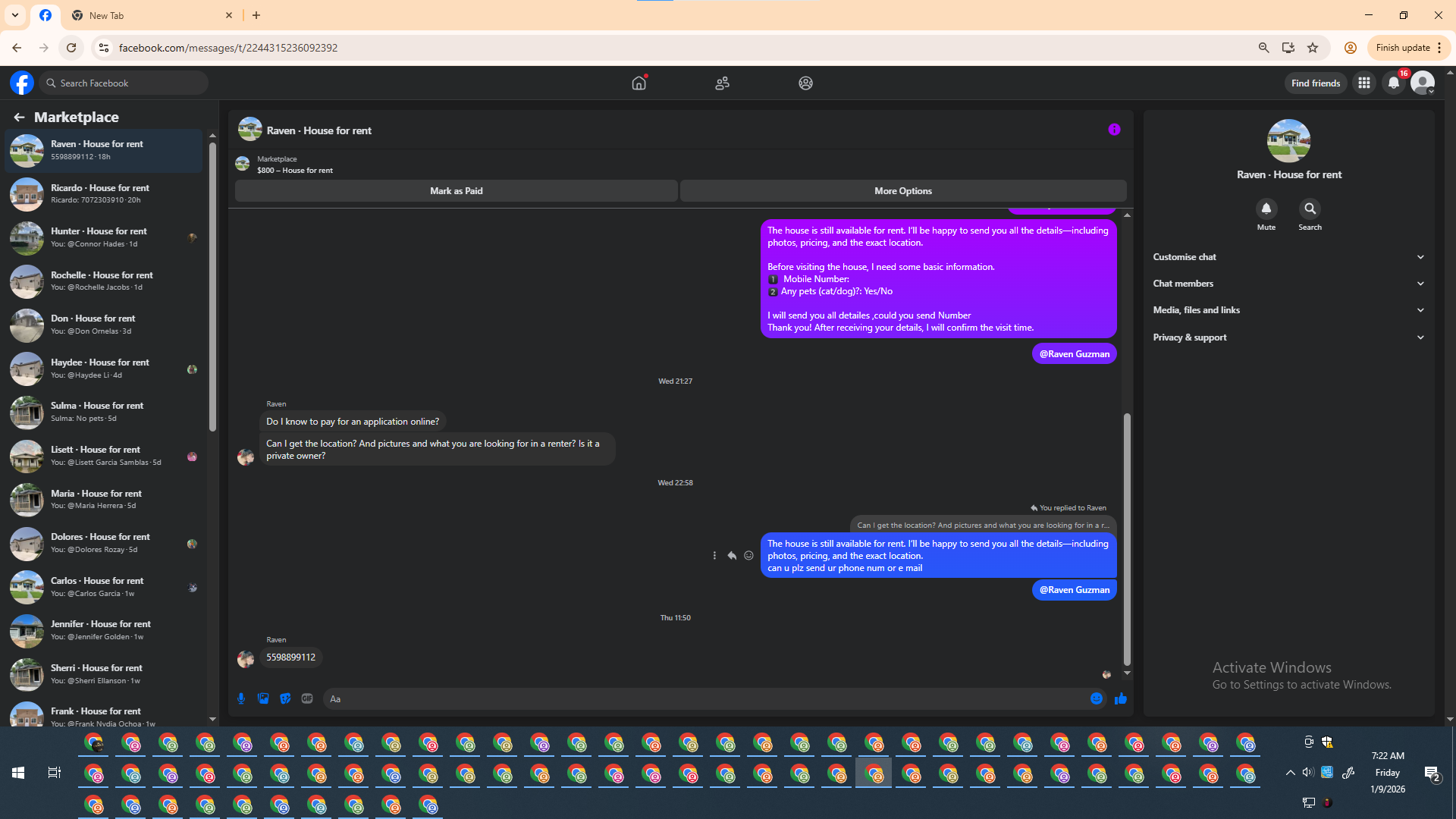1456x819 pixels.
Task: Open Sulma House for rent conversation
Action: [104, 412]
